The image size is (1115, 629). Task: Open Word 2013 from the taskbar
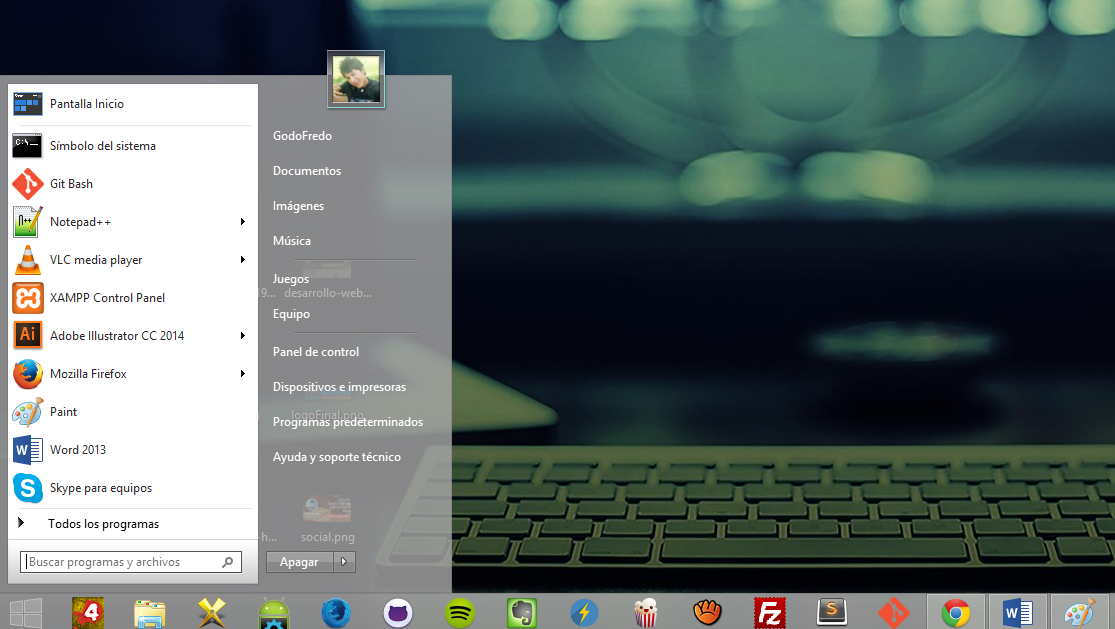coord(1018,611)
